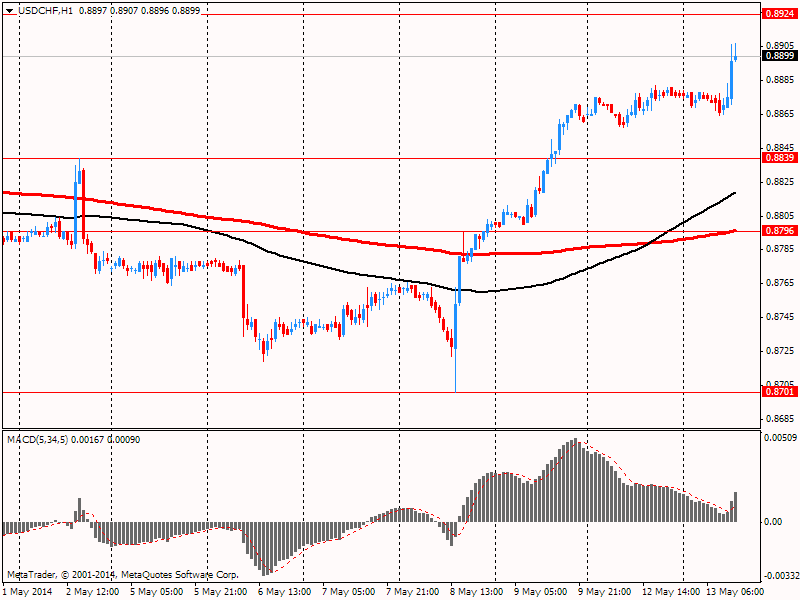Click the 0.8685 price scale value
The image size is (800, 600).
click(780, 419)
